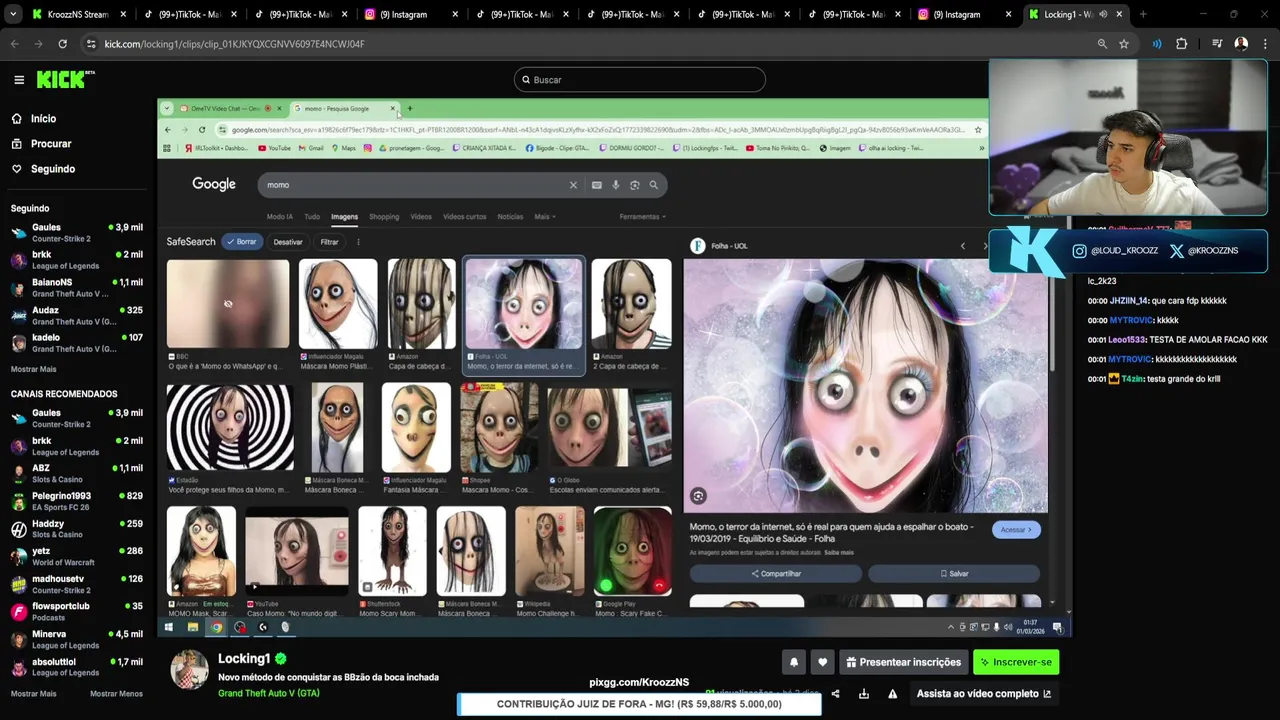Open the Kick sidebar hamburger menu
The image size is (1280, 720).
click(x=19, y=80)
